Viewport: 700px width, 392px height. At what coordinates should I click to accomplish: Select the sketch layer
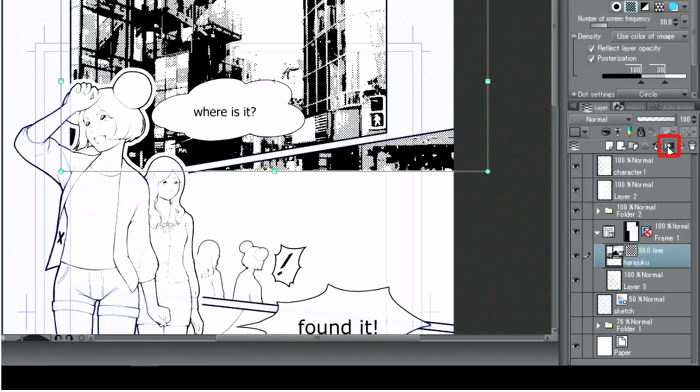[643, 304]
